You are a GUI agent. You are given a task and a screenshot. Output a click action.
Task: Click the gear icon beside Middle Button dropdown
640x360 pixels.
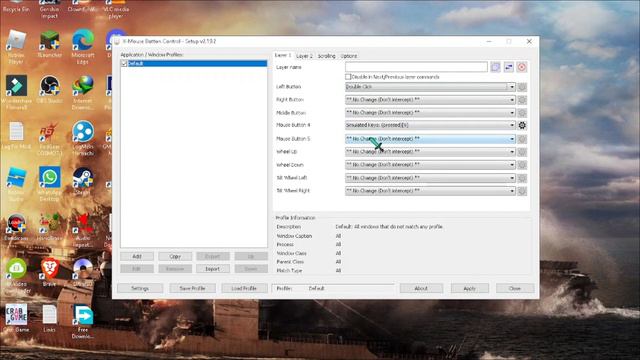522,113
